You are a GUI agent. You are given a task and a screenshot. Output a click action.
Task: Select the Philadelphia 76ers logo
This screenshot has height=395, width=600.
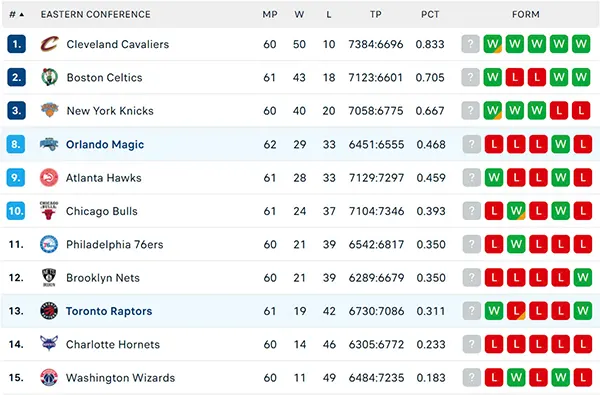point(49,244)
